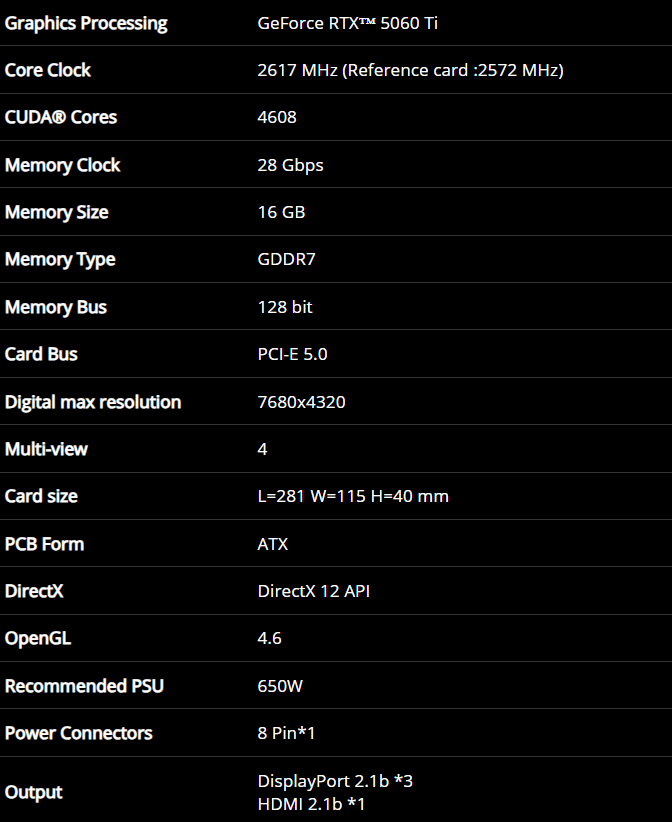Click the 7680x4320 resolution value

point(302,402)
